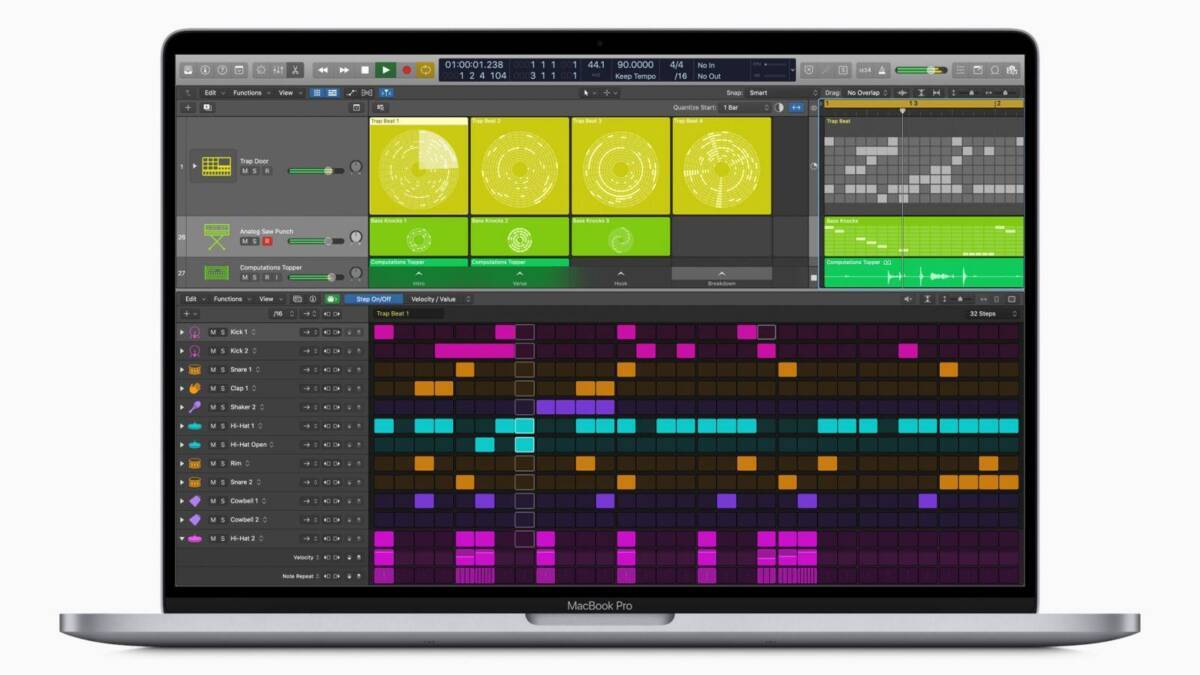
Task: Toggle the Flex button
Action: point(368,93)
